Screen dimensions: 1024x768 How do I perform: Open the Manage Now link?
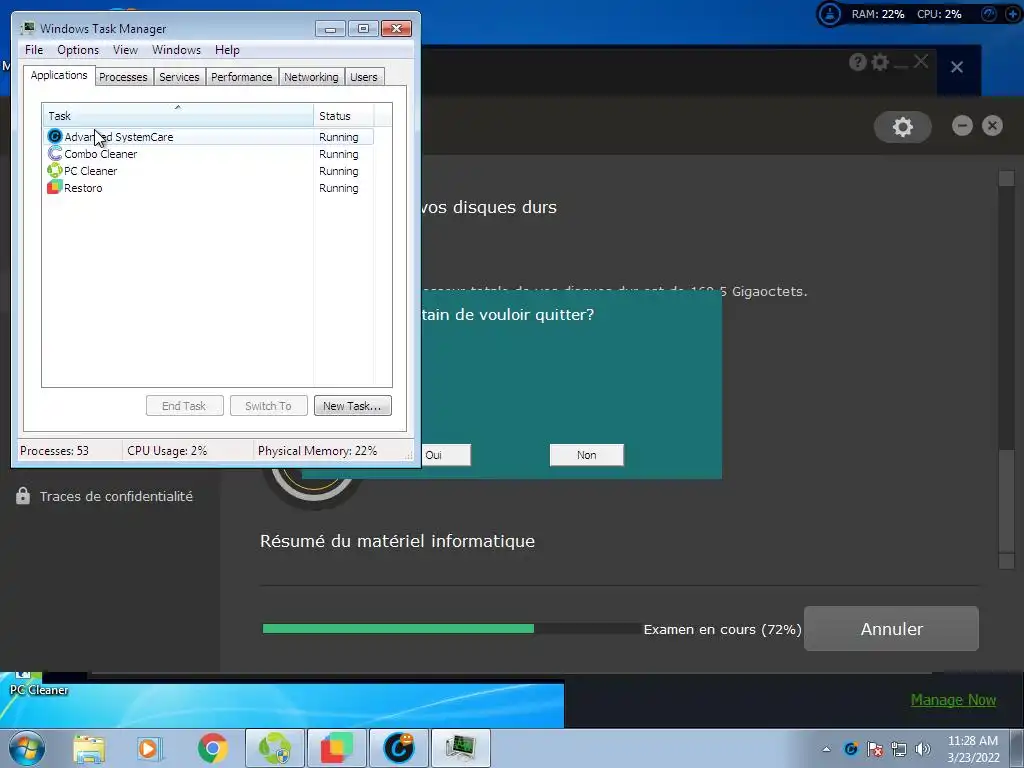point(953,699)
